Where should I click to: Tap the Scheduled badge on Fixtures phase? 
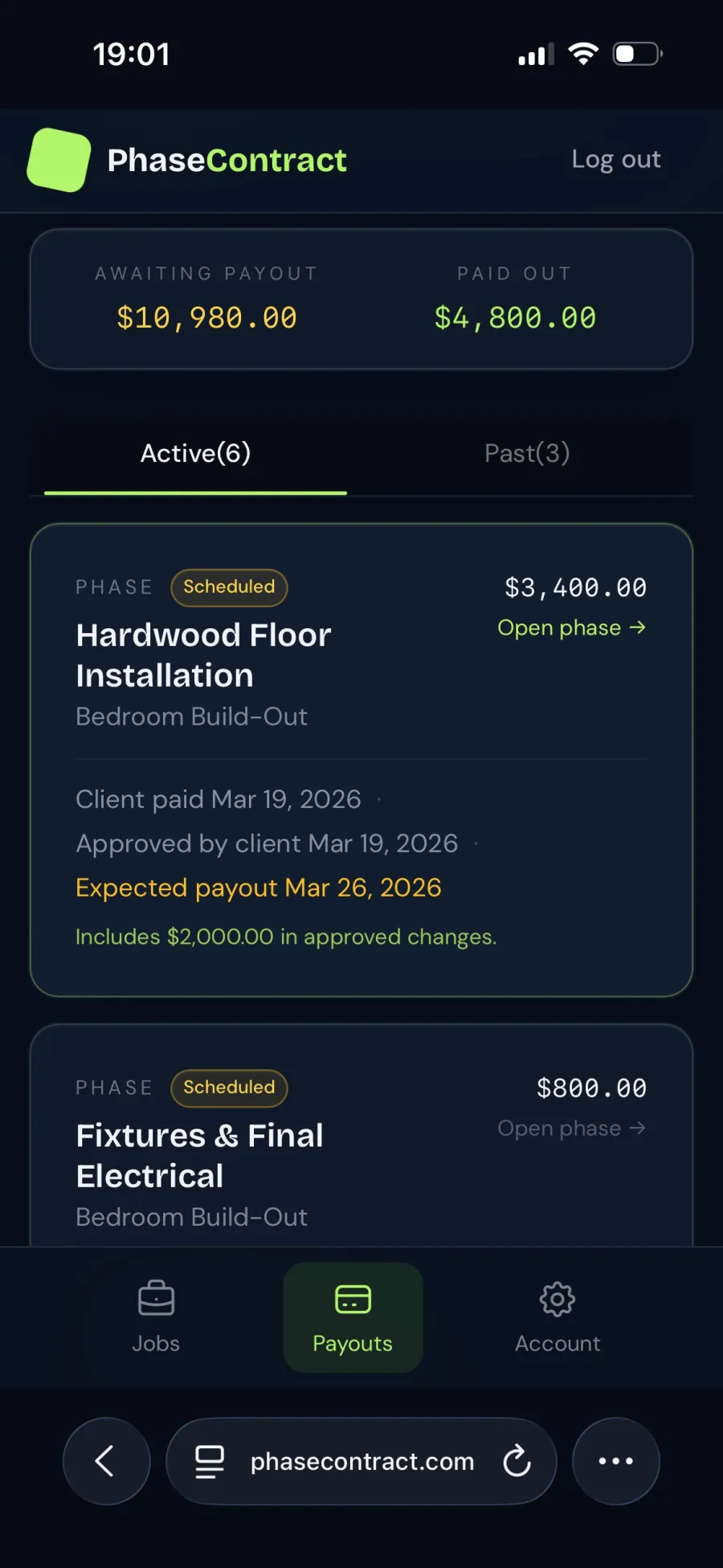point(229,1088)
